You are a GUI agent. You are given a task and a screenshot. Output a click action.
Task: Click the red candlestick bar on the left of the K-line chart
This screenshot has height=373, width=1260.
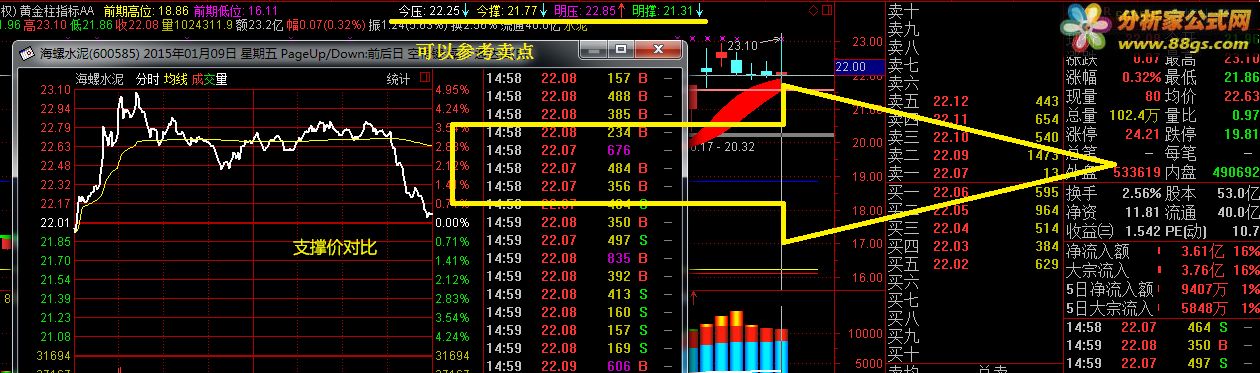tap(693, 97)
